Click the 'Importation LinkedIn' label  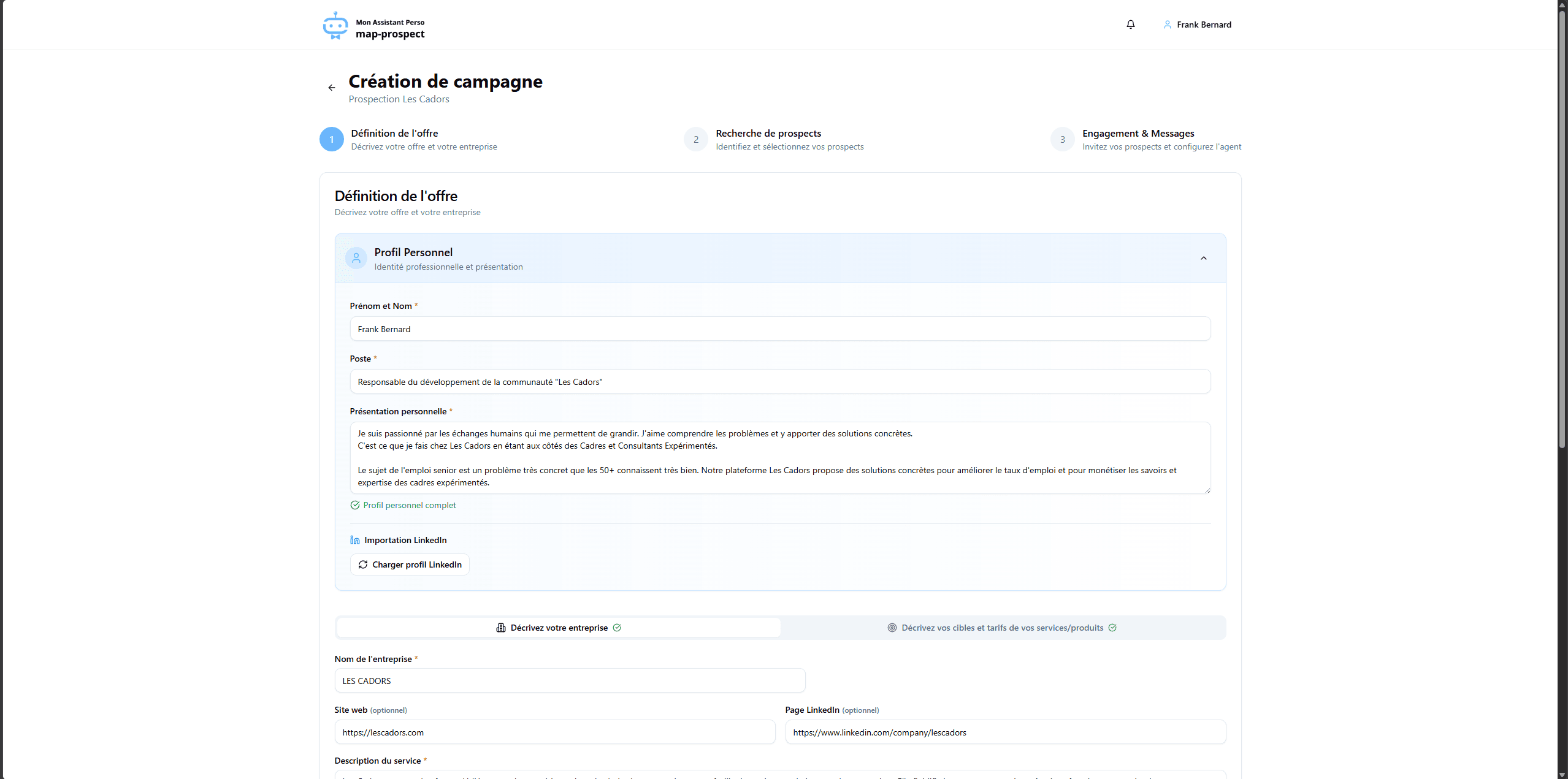[405, 540]
